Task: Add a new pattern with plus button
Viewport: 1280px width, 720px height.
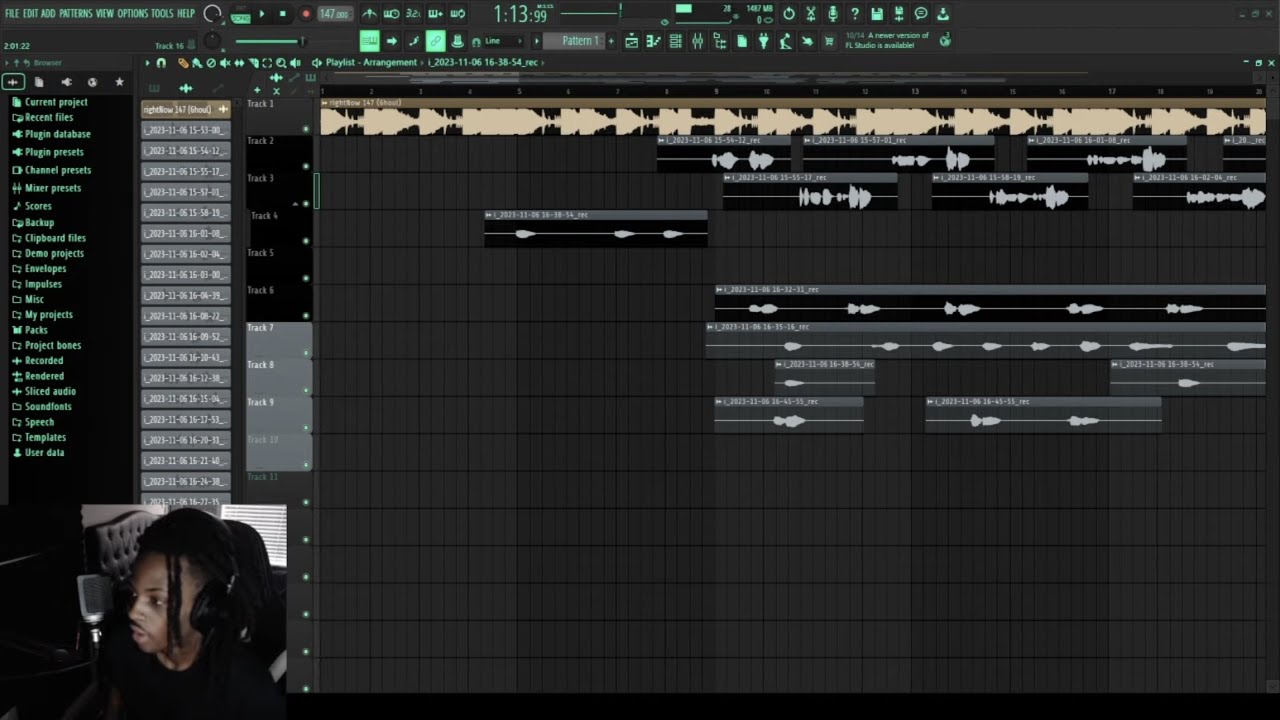Action: 612,41
